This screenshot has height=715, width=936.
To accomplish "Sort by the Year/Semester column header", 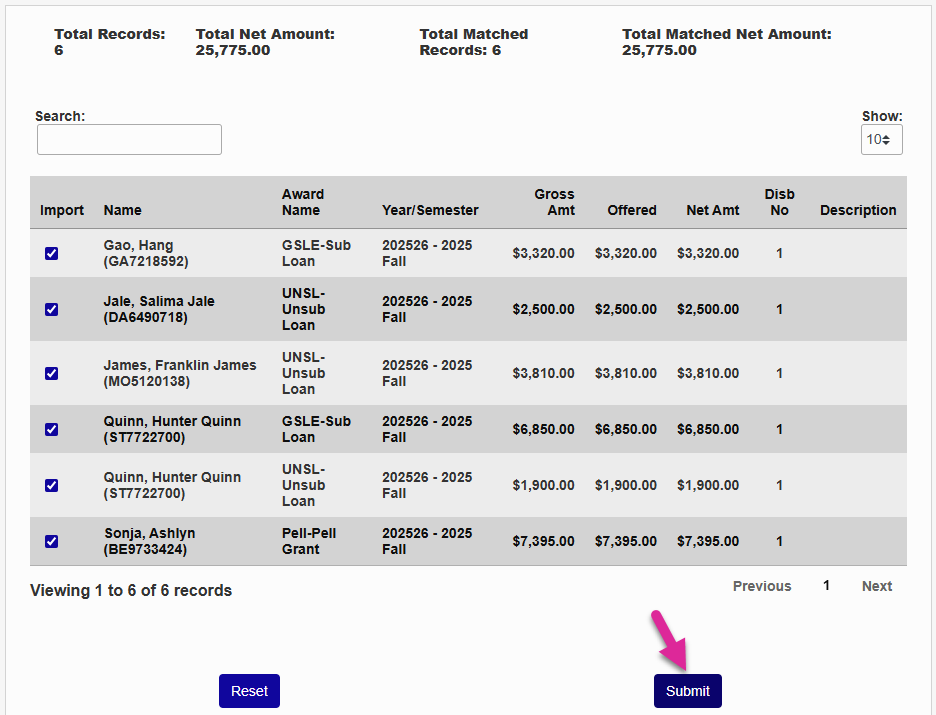I will pyautogui.click(x=430, y=211).
